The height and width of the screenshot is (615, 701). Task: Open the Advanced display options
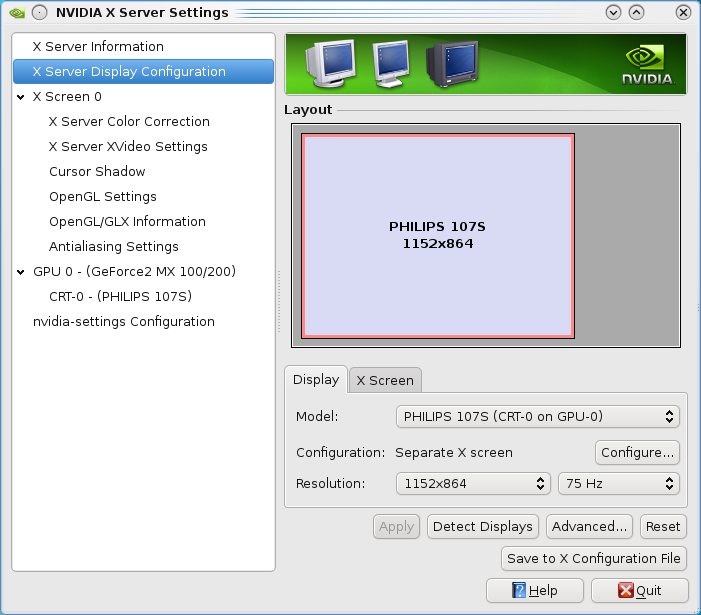[x=590, y=526]
